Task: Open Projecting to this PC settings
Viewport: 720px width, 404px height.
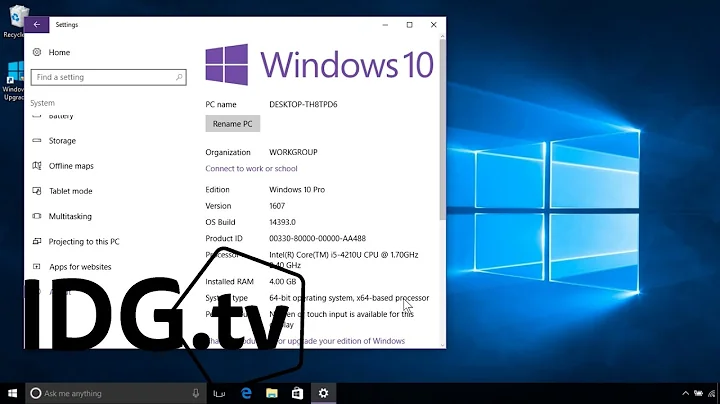Action: click(x=84, y=241)
